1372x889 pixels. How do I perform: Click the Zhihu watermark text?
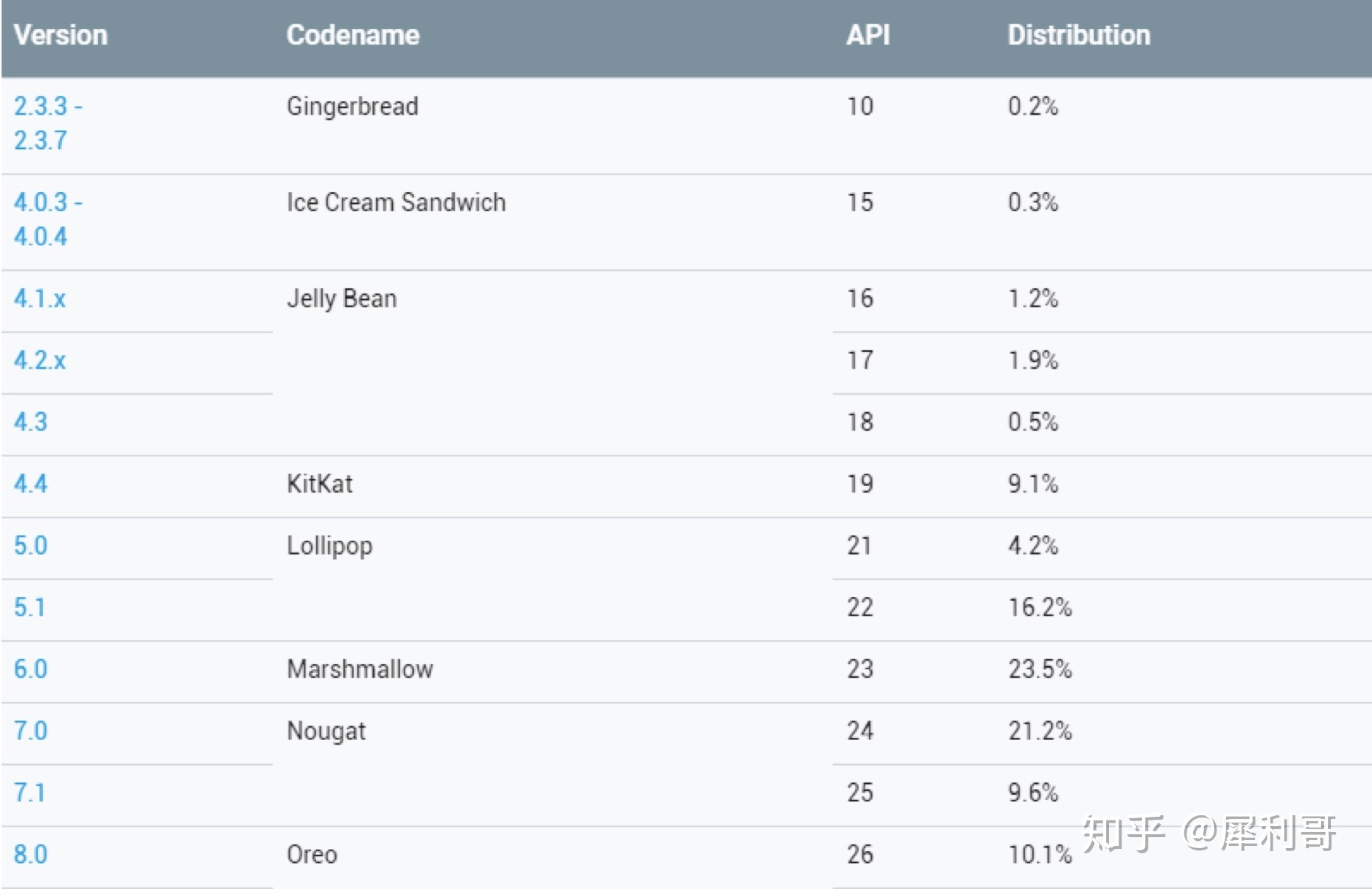coord(1209,833)
